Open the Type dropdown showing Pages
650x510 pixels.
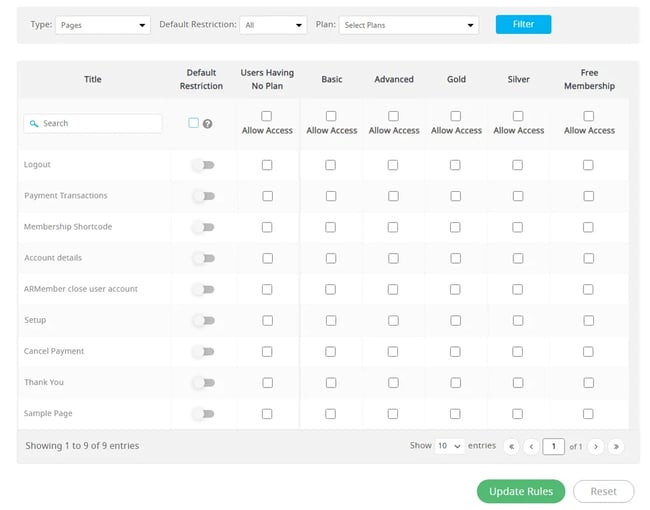[103, 25]
